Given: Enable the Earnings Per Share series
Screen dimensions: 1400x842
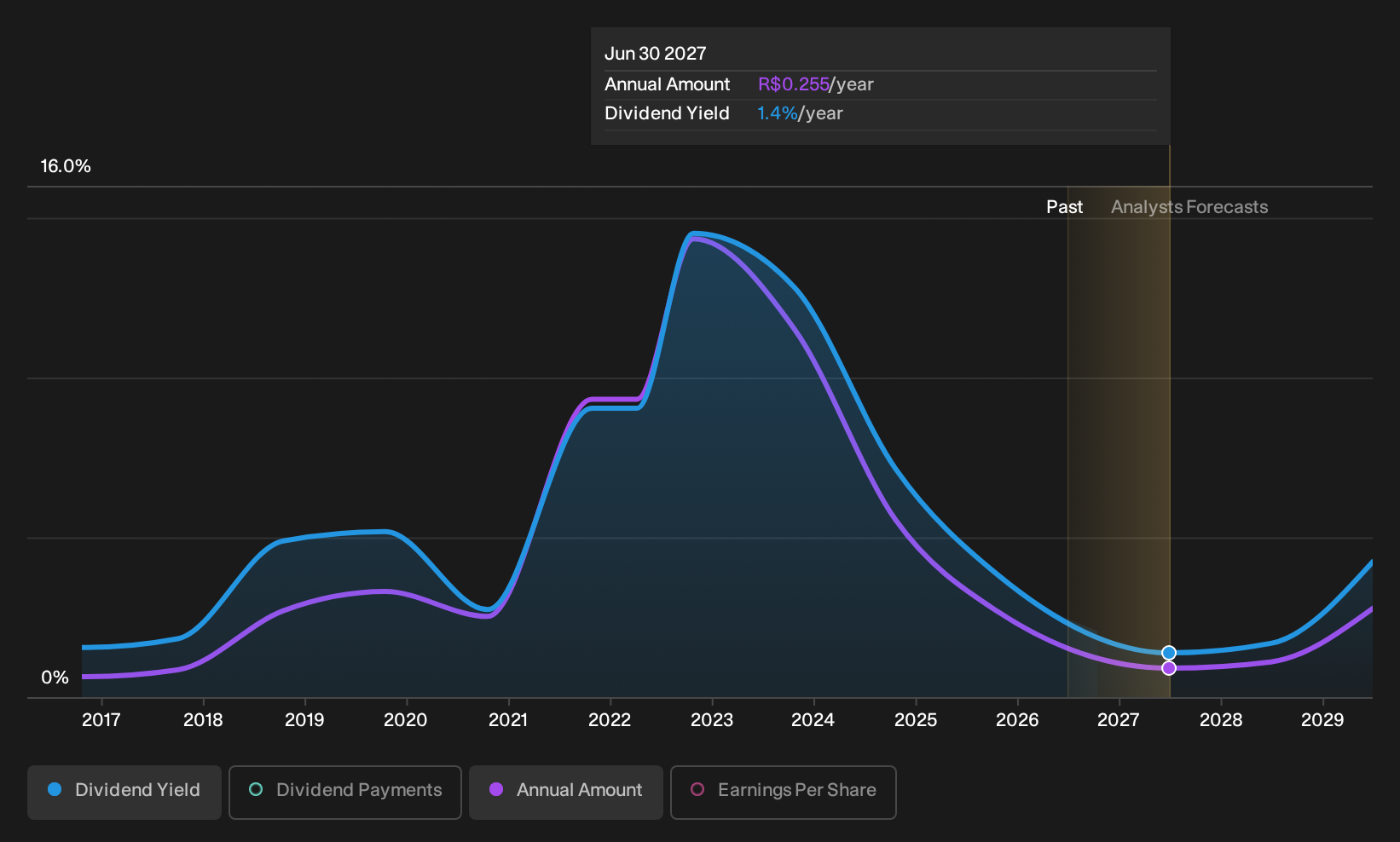Looking at the screenshot, I should tap(784, 792).
